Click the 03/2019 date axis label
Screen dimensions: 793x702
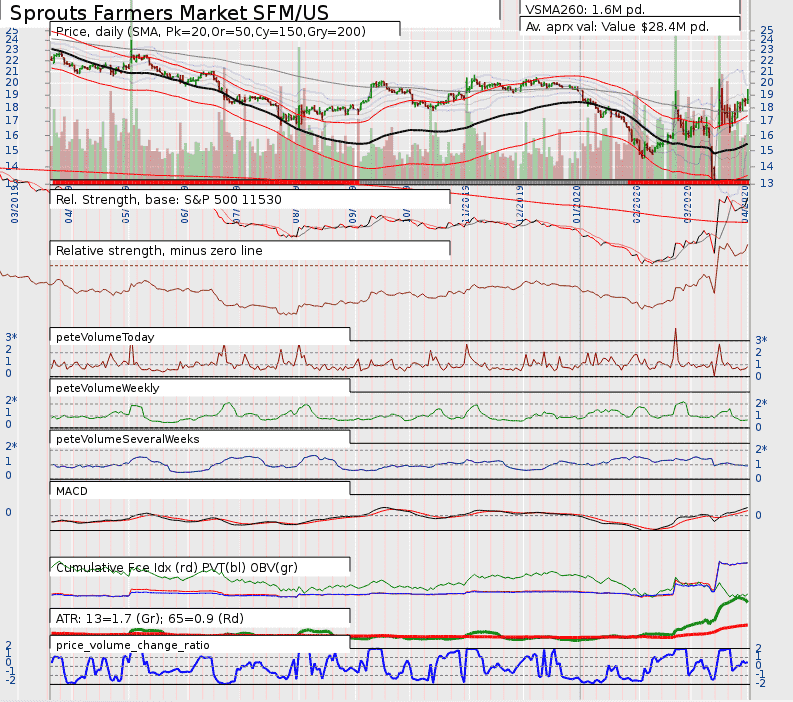pyautogui.click(x=14, y=204)
